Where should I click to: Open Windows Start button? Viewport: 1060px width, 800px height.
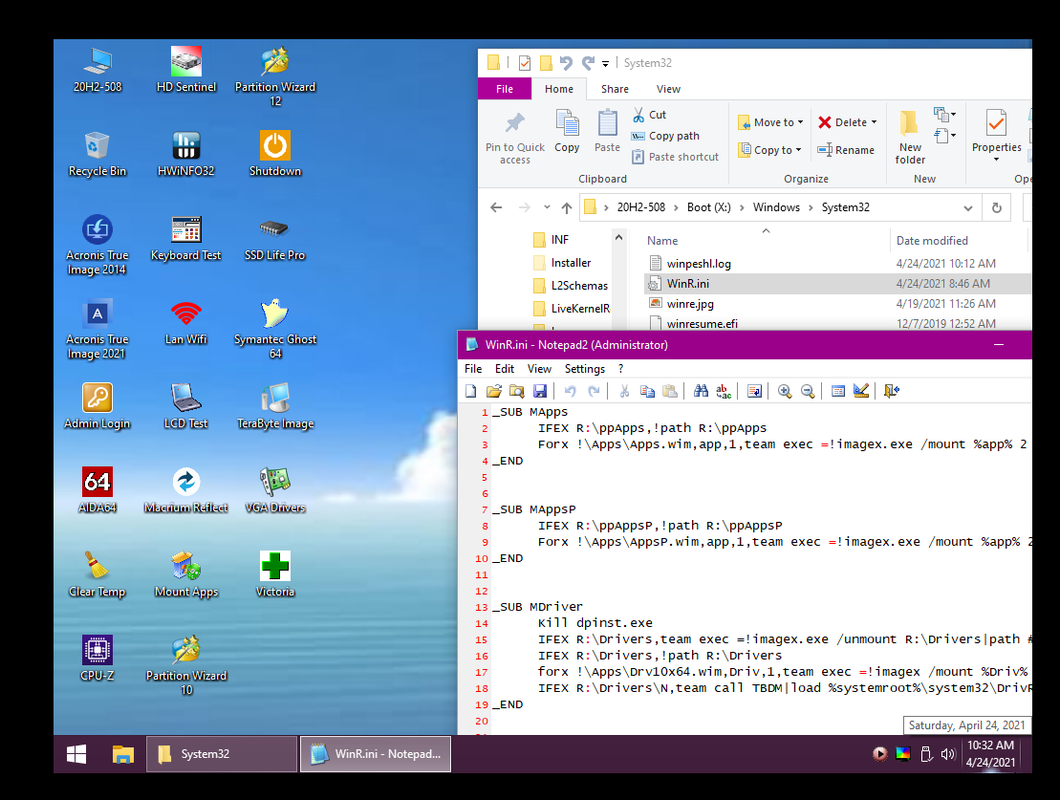[x=76, y=754]
